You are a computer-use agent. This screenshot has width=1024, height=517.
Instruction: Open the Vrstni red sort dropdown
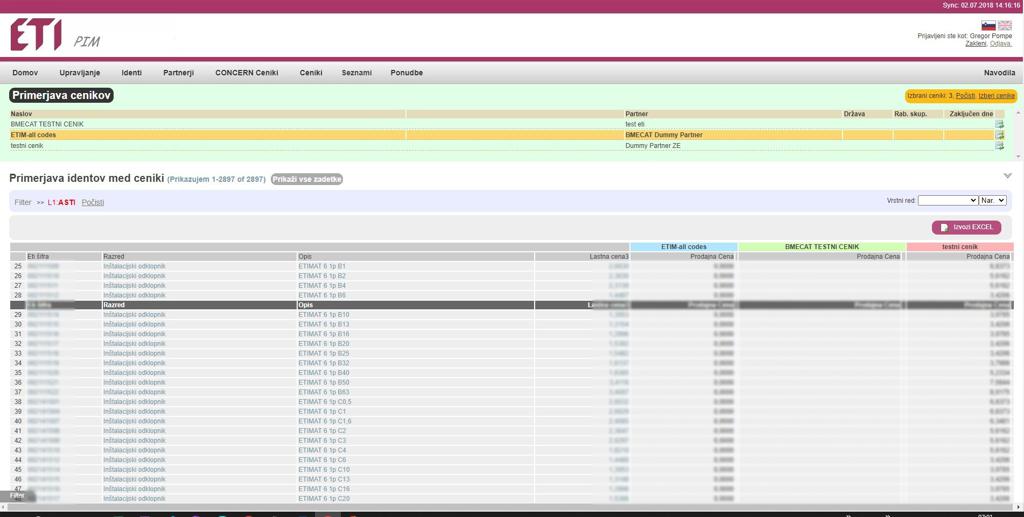click(948, 200)
